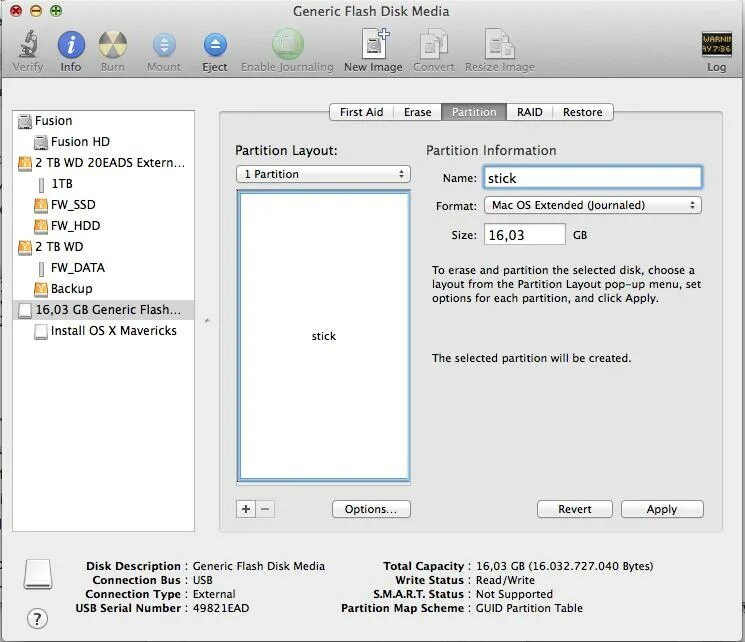
Task: Add a partition with plus button
Action: pyautogui.click(x=246, y=509)
